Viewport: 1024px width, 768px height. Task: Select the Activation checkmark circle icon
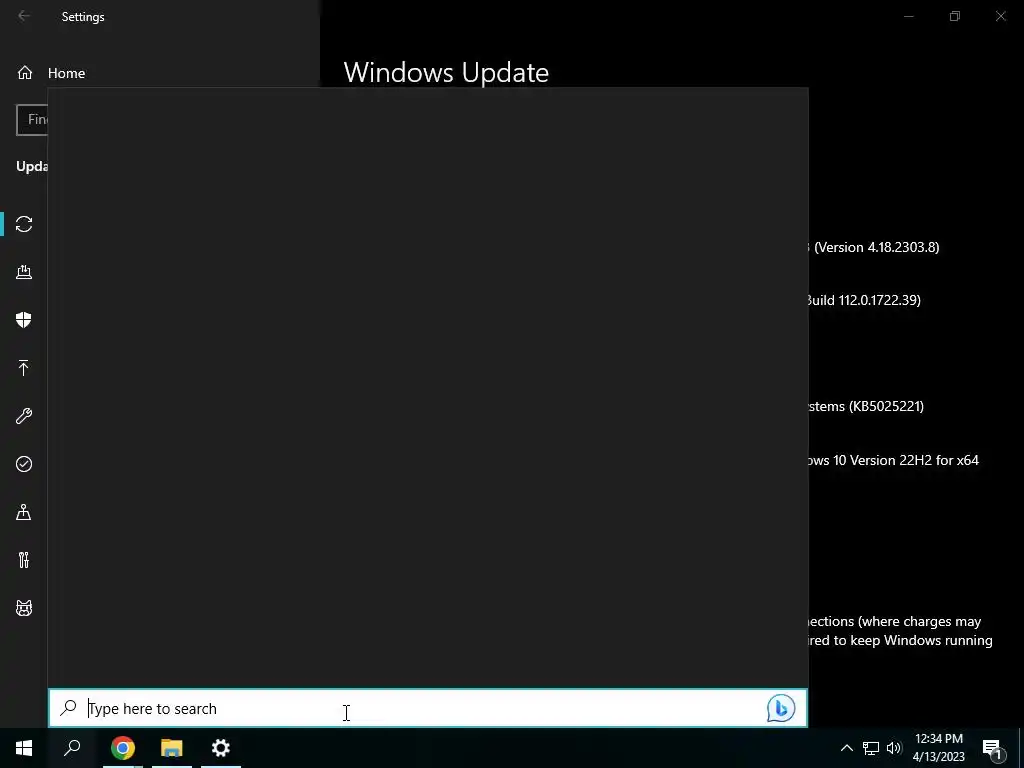[24, 464]
